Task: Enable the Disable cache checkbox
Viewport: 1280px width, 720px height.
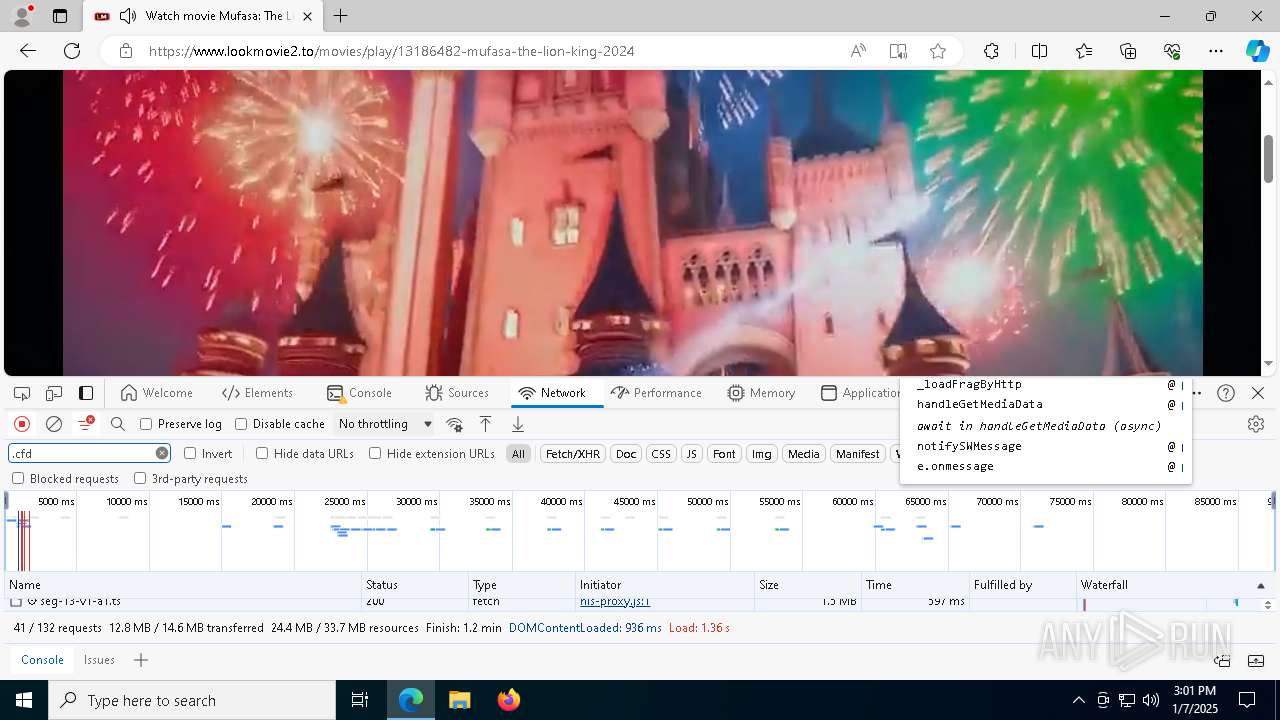Action: [x=241, y=424]
